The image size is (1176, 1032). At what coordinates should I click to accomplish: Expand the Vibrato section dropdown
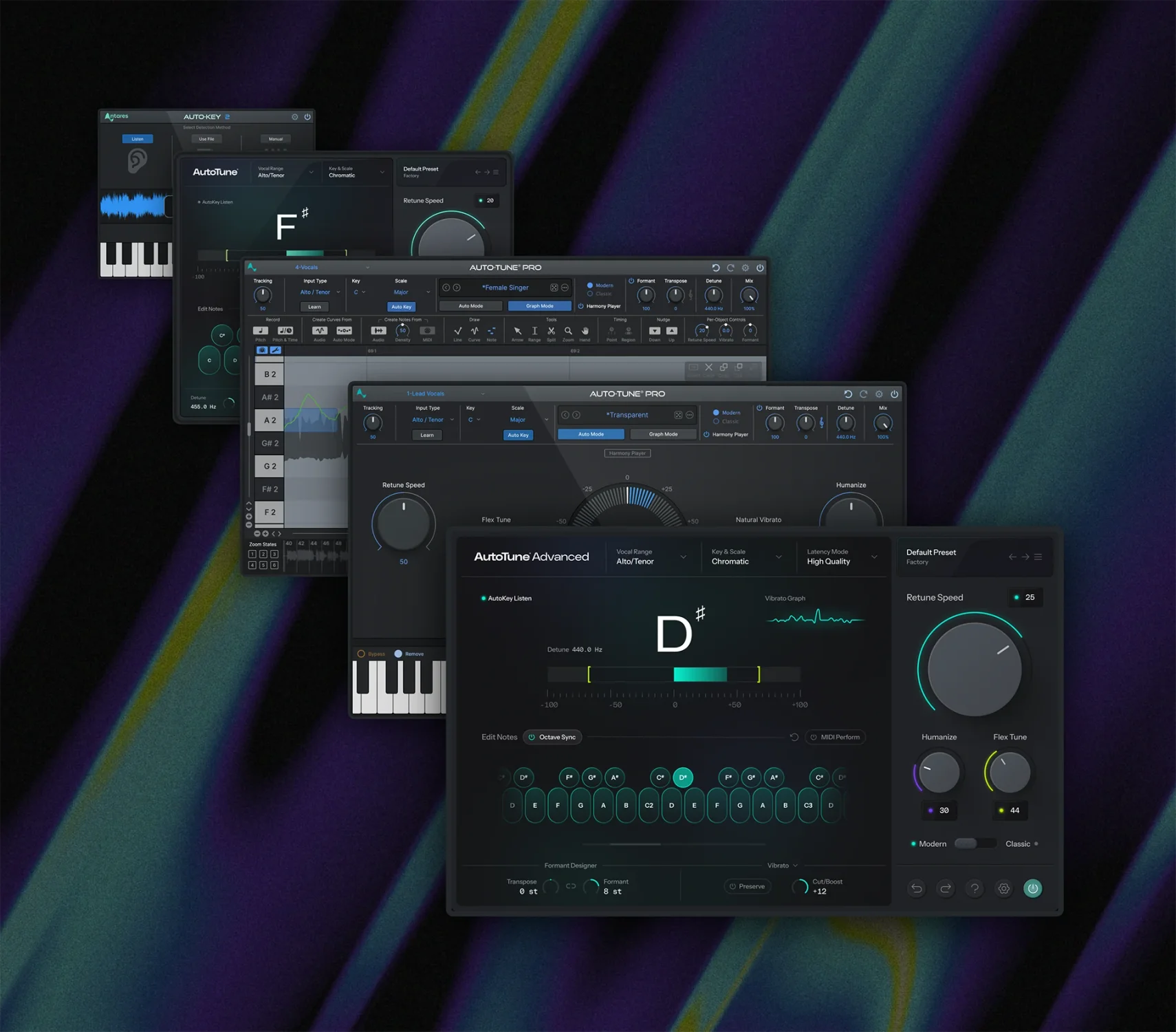tap(783, 866)
